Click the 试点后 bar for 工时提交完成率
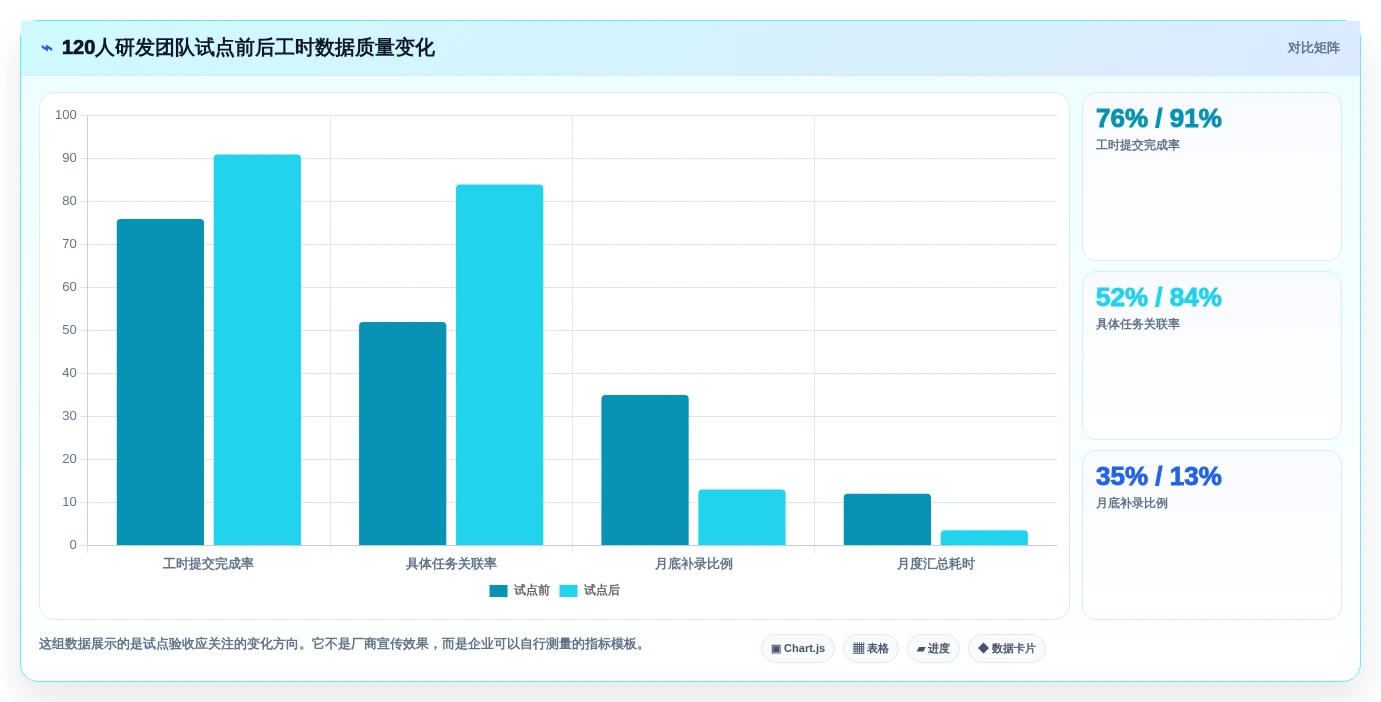This screenshot has height=702, width=1381. (x=257, y=350)
